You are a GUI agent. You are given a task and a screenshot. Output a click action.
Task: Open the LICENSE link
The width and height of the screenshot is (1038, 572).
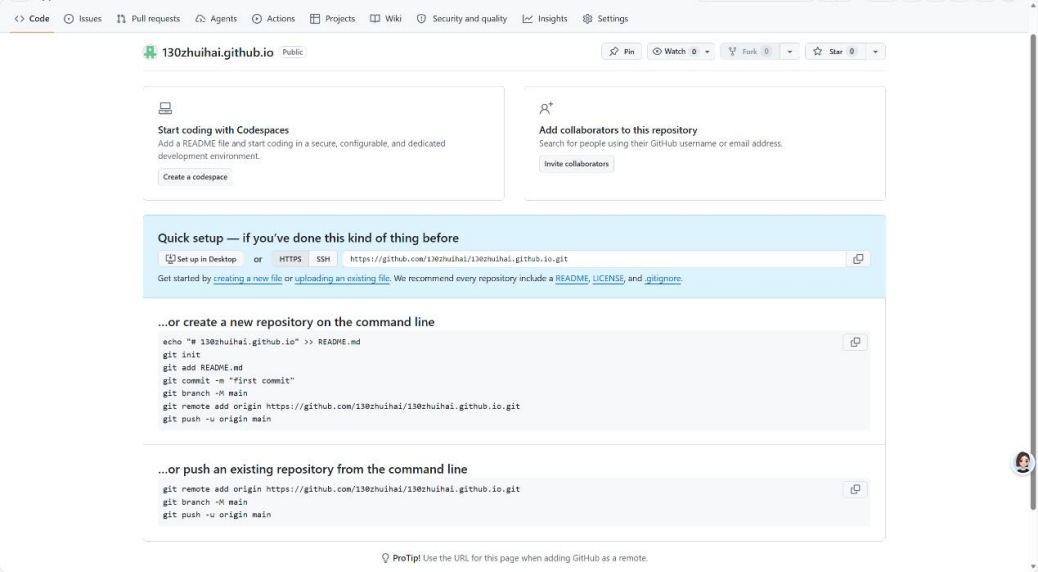608,278
